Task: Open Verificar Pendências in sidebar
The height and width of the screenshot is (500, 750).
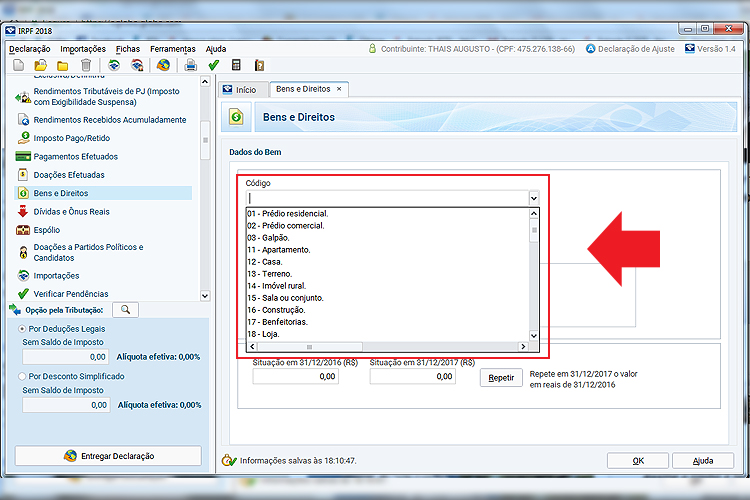Action: tap(71, 294)
